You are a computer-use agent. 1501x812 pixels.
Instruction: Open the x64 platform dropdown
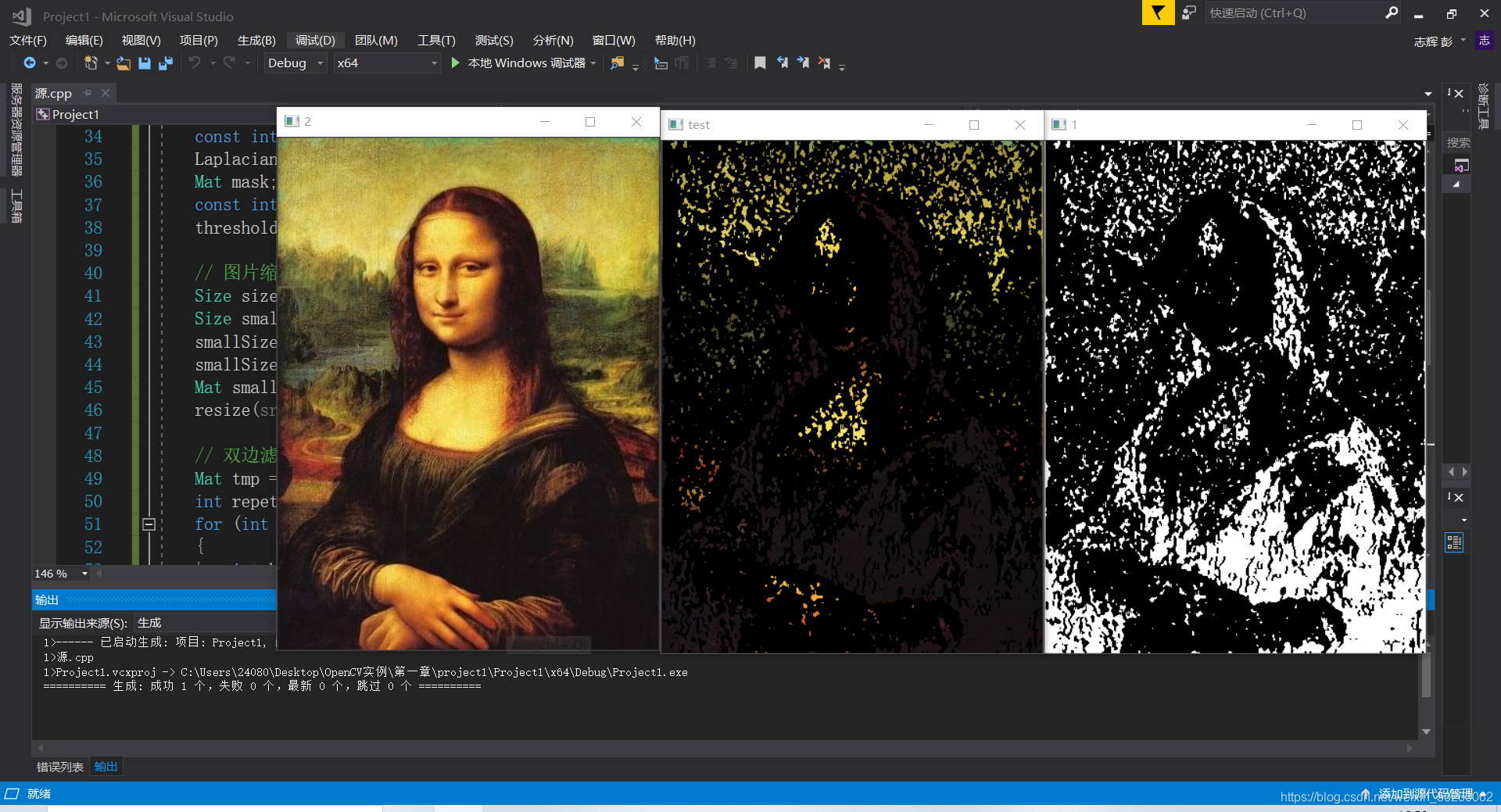(x=387, y=63)
